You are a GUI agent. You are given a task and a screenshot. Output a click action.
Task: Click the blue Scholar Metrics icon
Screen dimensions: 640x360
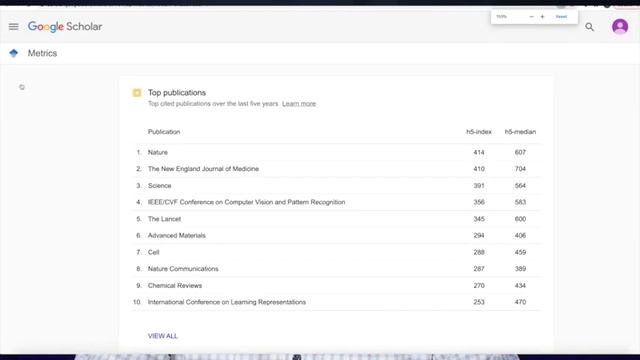click(x=13, y=53)
